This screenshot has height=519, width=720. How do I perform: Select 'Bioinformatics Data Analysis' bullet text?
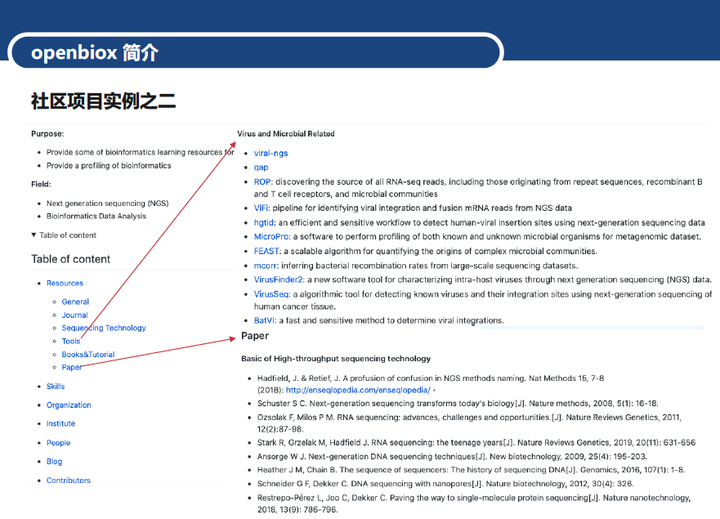click(x=96, y=216)
